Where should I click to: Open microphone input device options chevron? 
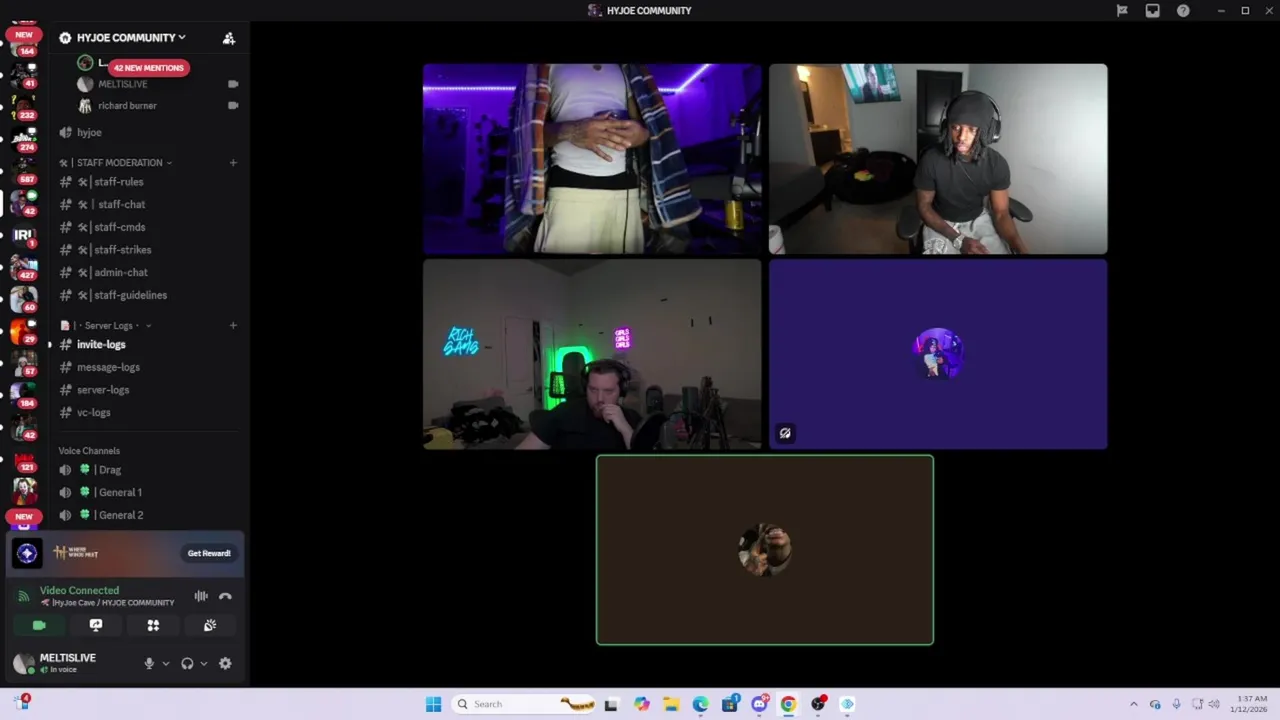pyautogui.click(x=166, y=663)
